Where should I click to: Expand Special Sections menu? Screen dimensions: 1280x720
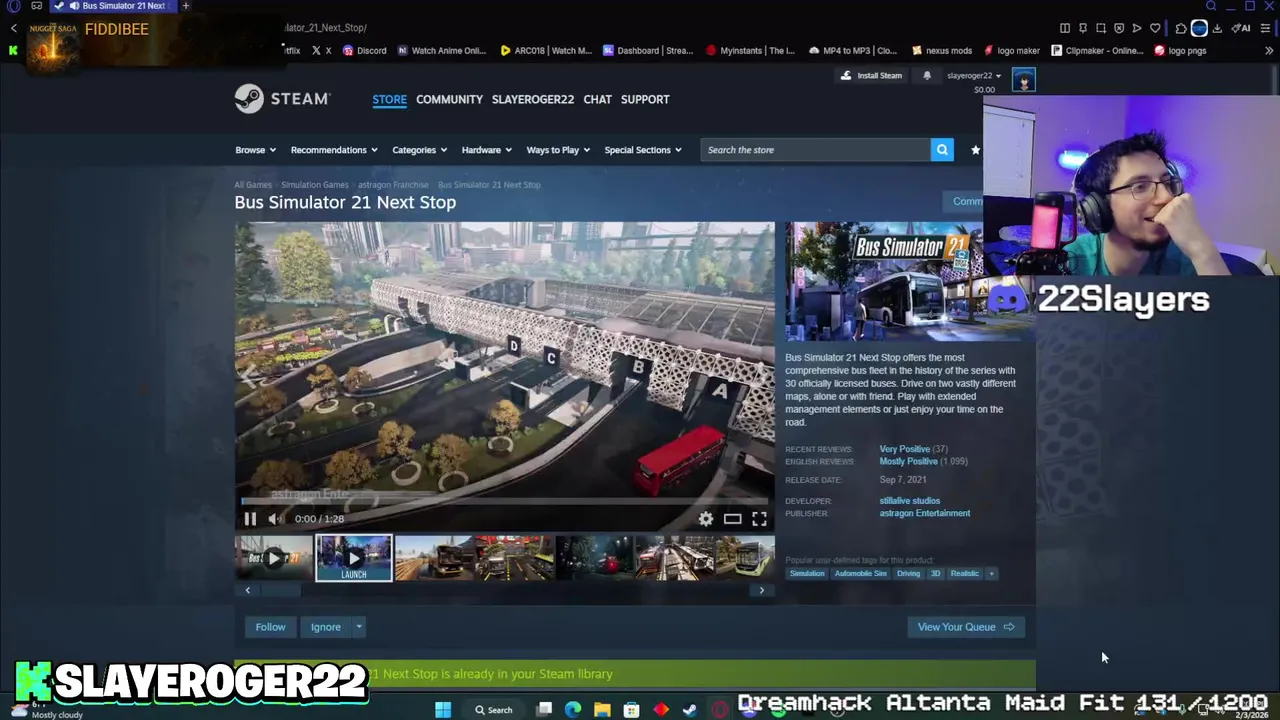coord(643,150)
